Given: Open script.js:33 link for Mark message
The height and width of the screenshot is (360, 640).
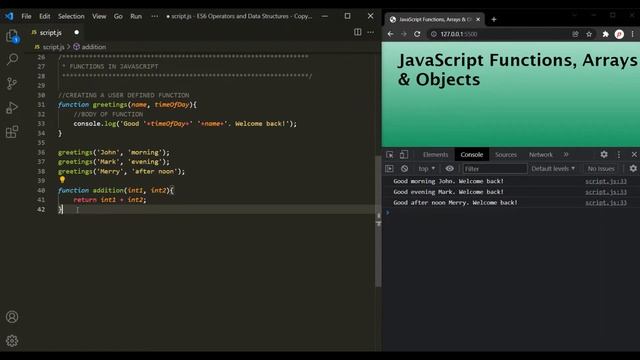Looking at the screenshot, I should tap(606, 192).
